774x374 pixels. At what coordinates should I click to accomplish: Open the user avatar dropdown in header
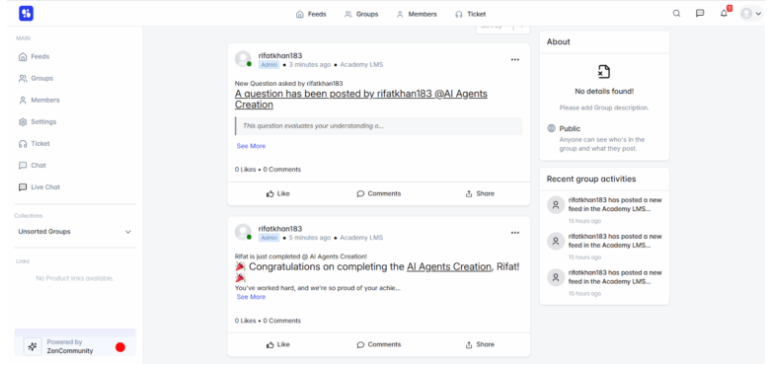coord(751,13)
